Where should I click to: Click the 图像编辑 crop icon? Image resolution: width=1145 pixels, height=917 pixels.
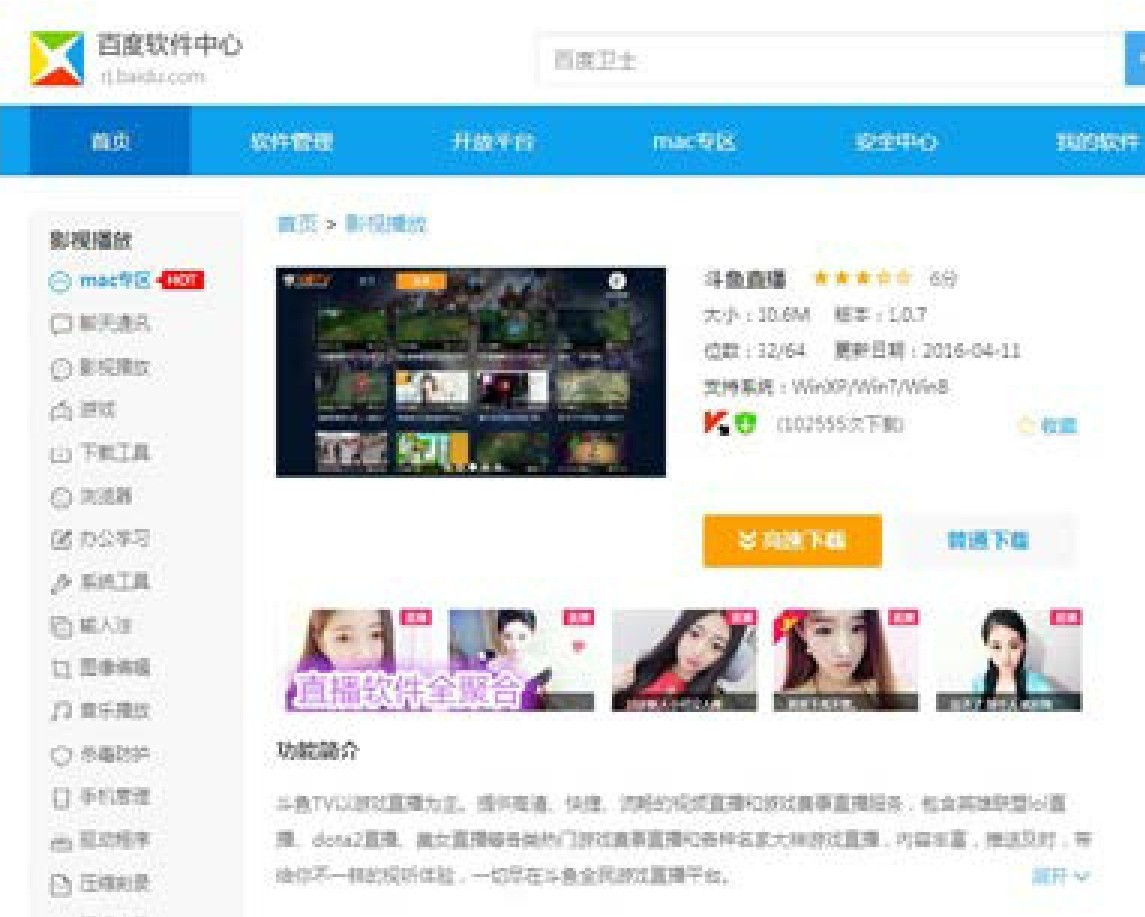tap(60, 668)
